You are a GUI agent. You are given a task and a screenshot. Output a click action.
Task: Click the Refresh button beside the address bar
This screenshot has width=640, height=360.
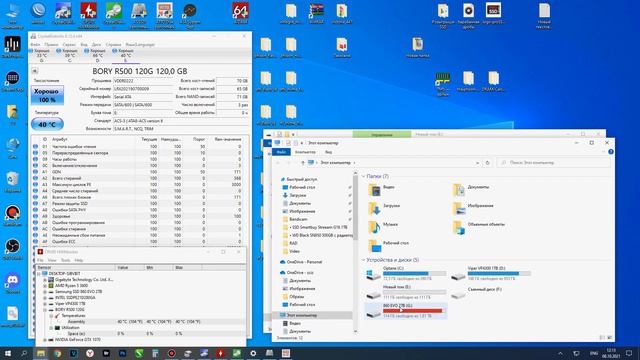(487, 162)
